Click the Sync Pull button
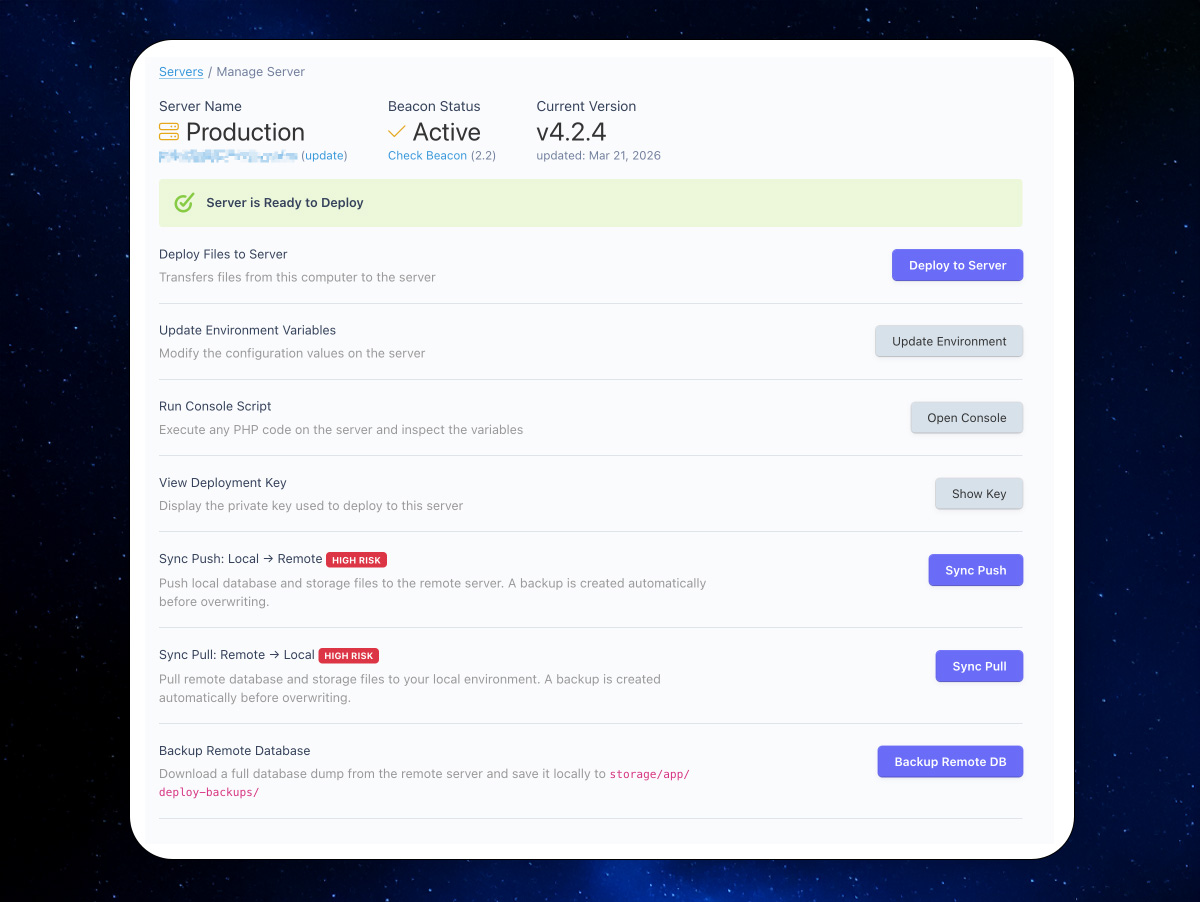This screenshot has height=902, width=1200. coord(978,666)
